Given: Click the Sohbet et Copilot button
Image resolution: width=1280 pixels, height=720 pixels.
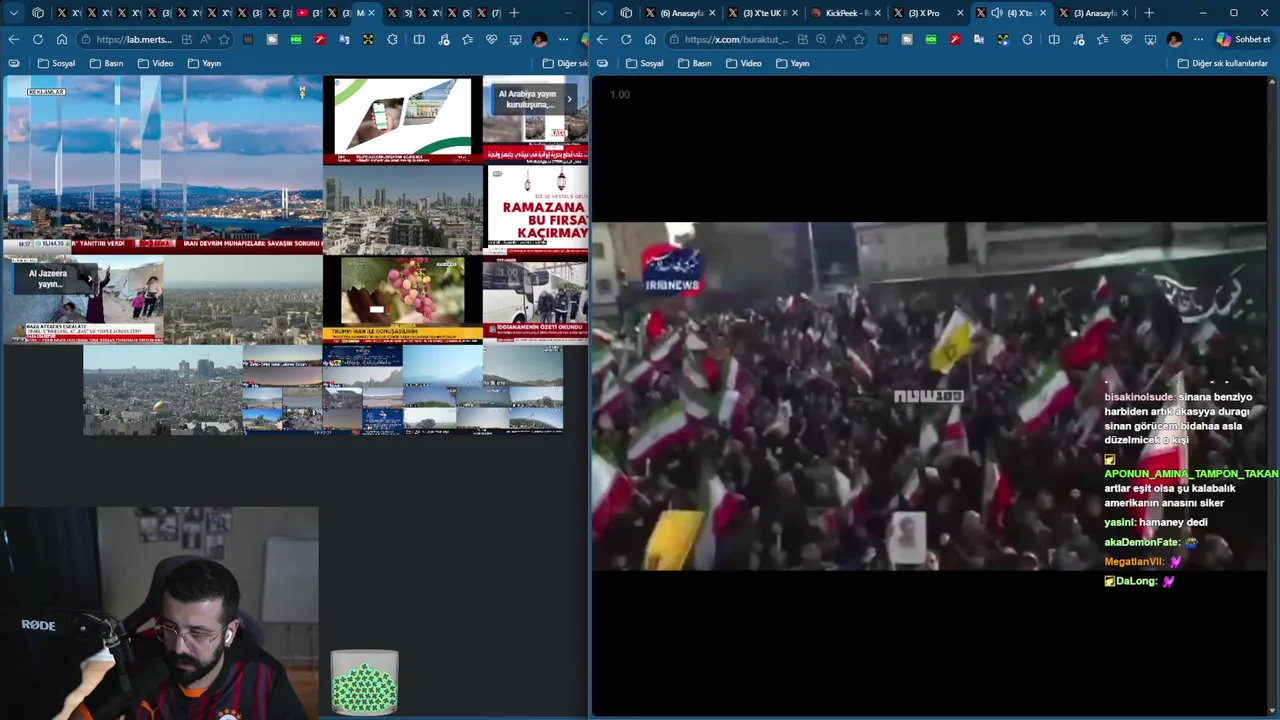Looking at the screenshot, I should pos(1244,39).
